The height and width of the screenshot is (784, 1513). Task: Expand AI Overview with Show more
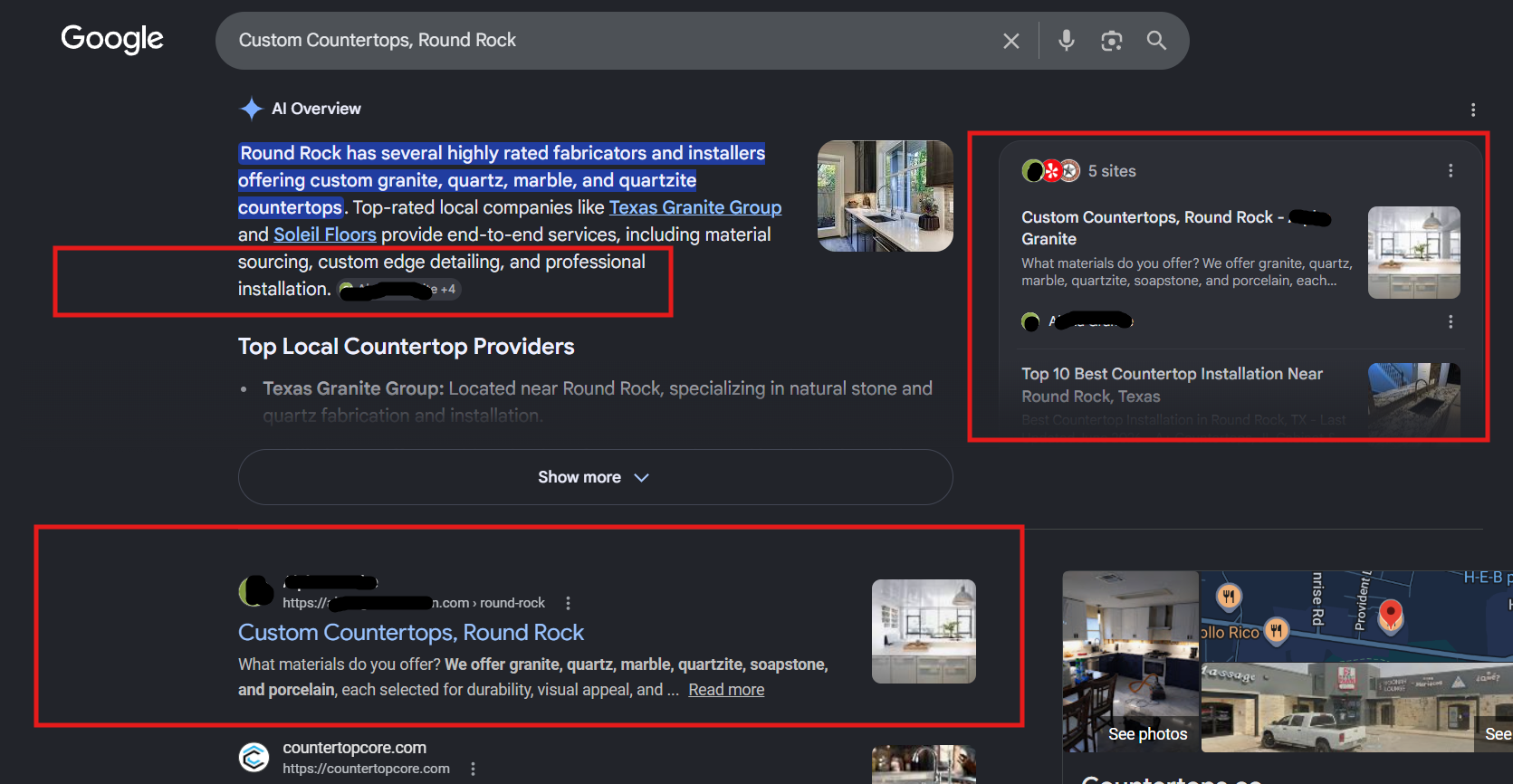pyautogui.click(x=595, y=477)
